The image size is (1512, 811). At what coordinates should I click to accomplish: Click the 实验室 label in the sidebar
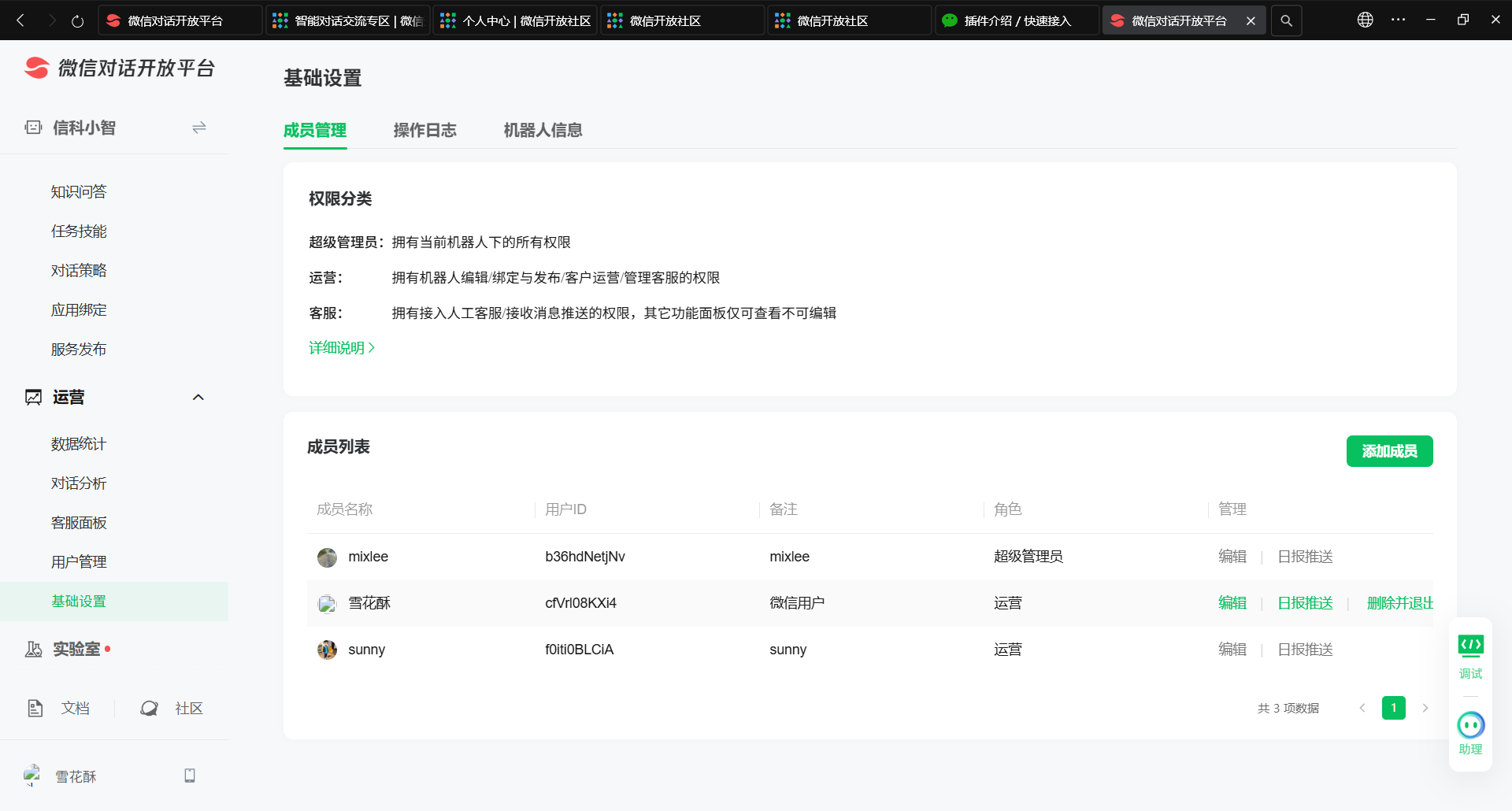(x=76, y=650)
